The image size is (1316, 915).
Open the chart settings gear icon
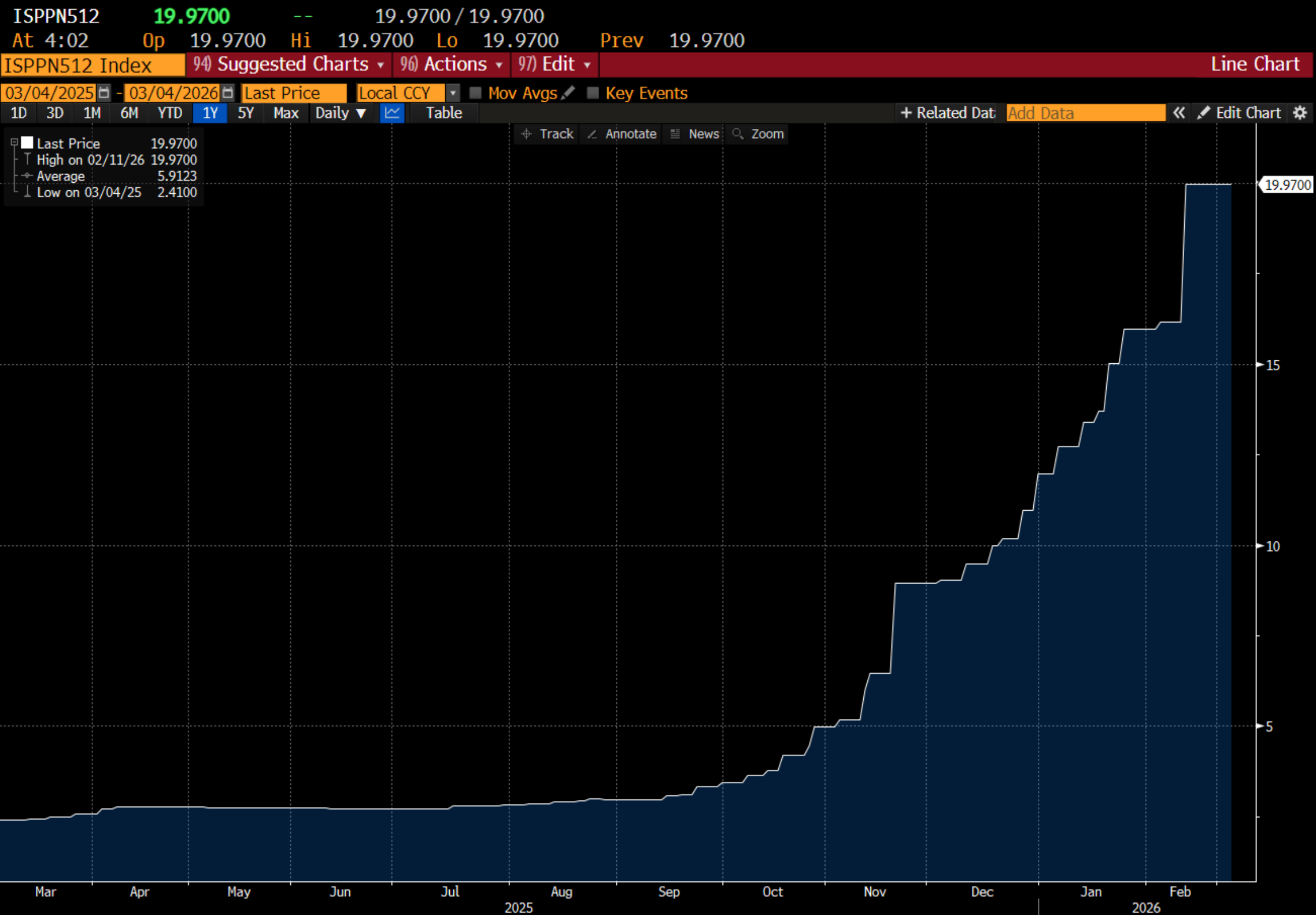[x=1300, y=113]
